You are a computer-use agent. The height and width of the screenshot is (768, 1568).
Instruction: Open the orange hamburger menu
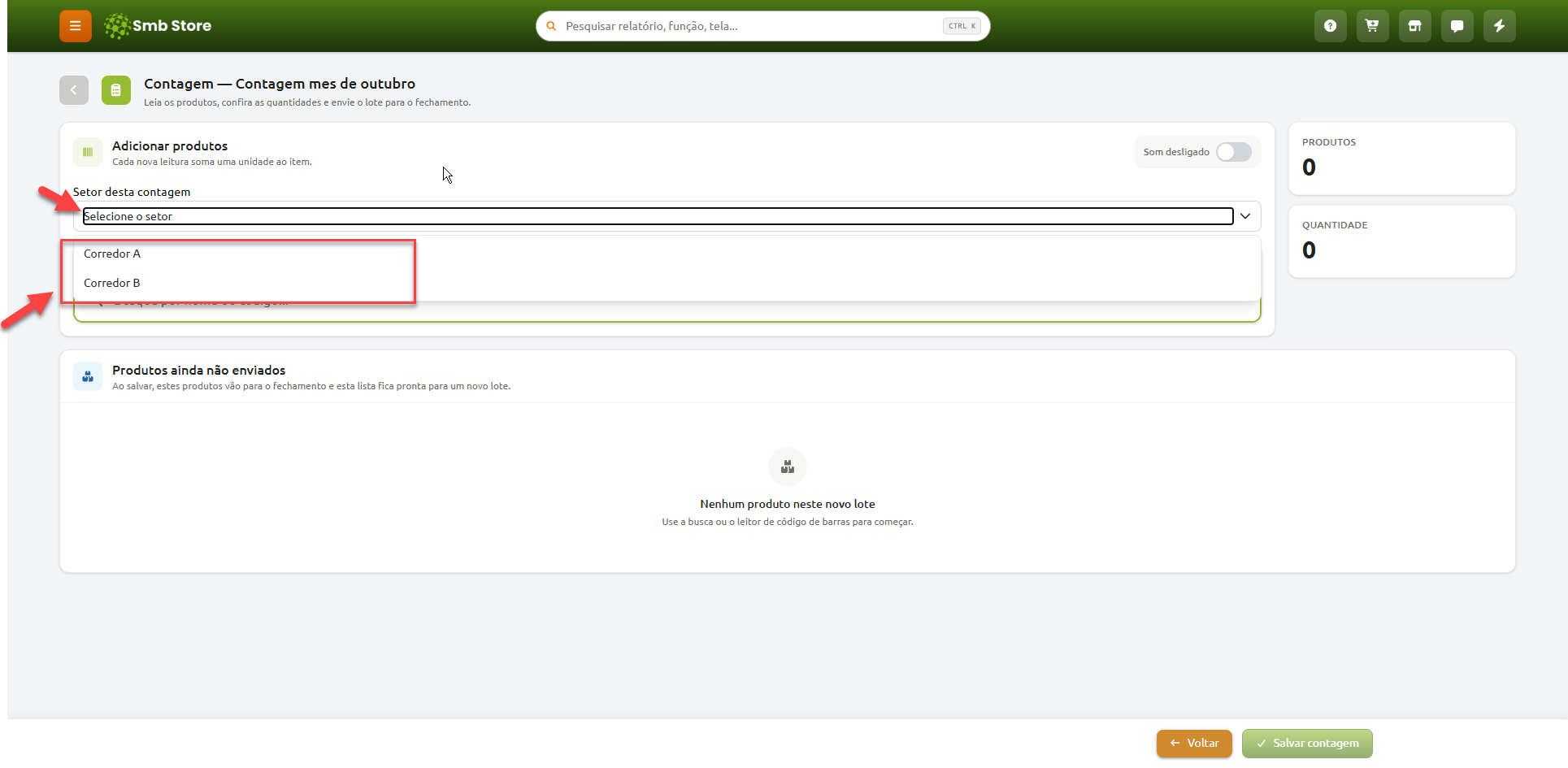[75, 26]
